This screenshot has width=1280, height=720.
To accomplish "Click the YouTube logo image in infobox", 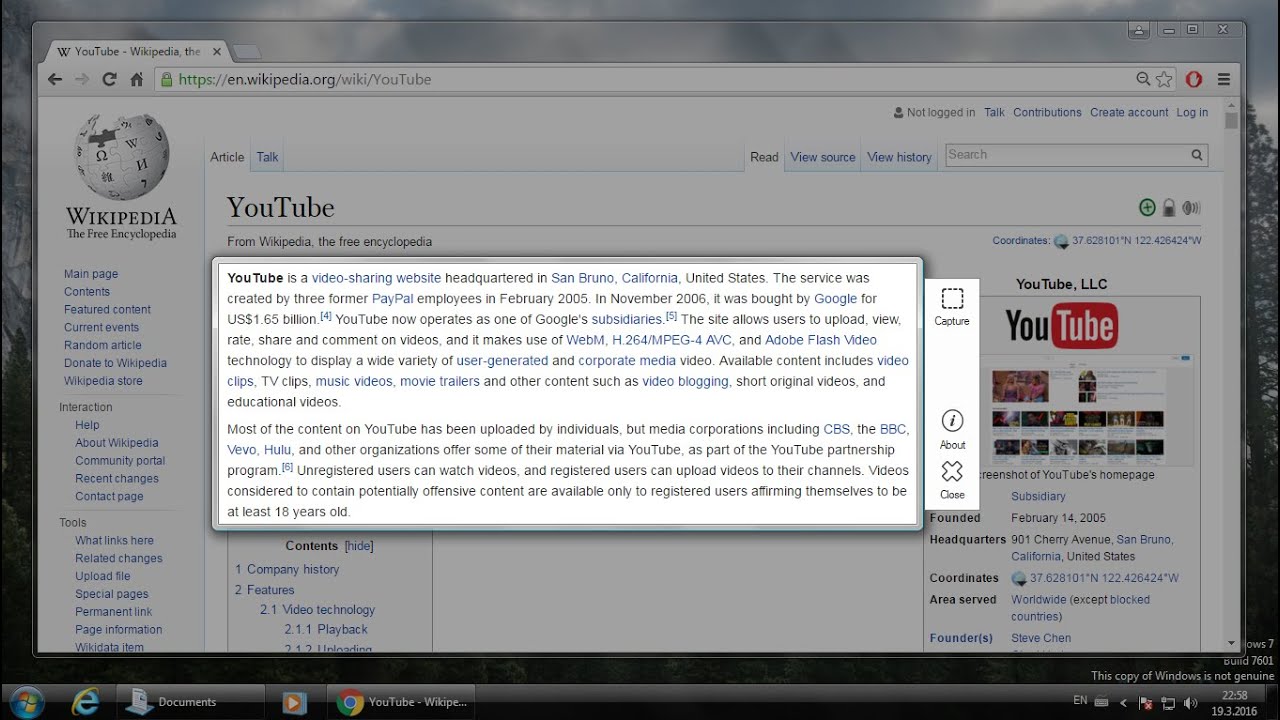I will point(1061,326).
